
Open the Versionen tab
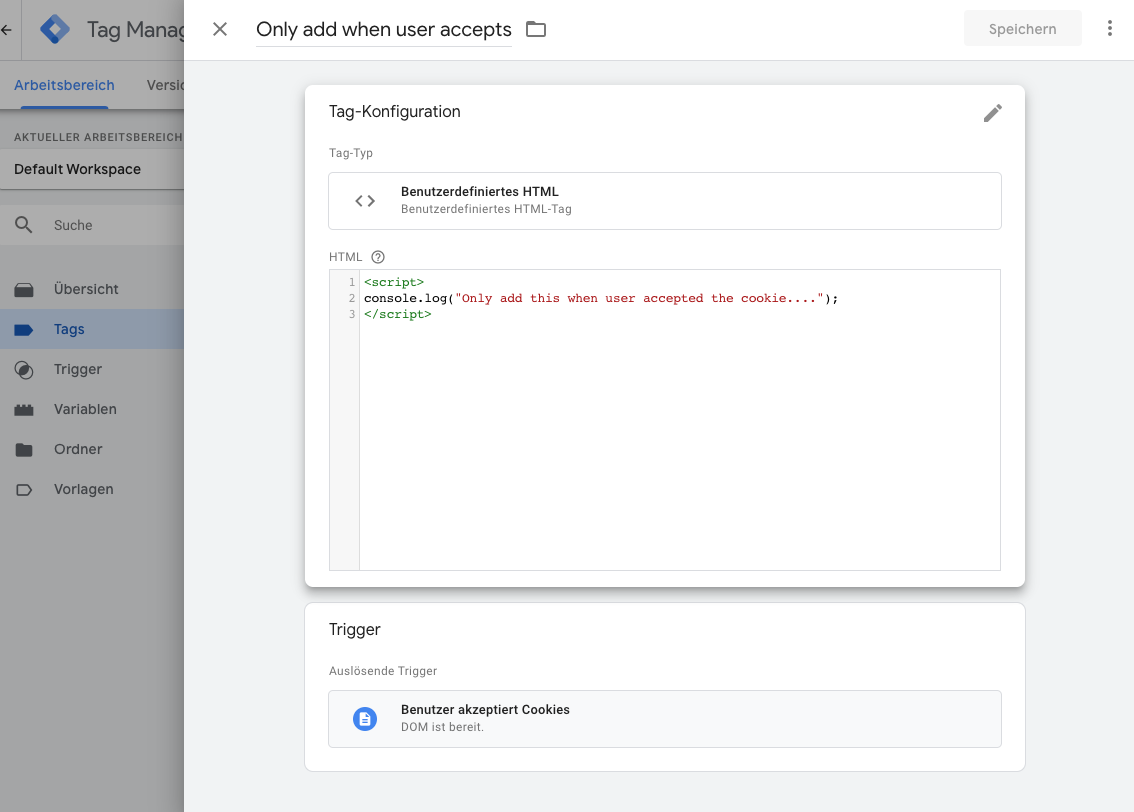click(168, 85)
